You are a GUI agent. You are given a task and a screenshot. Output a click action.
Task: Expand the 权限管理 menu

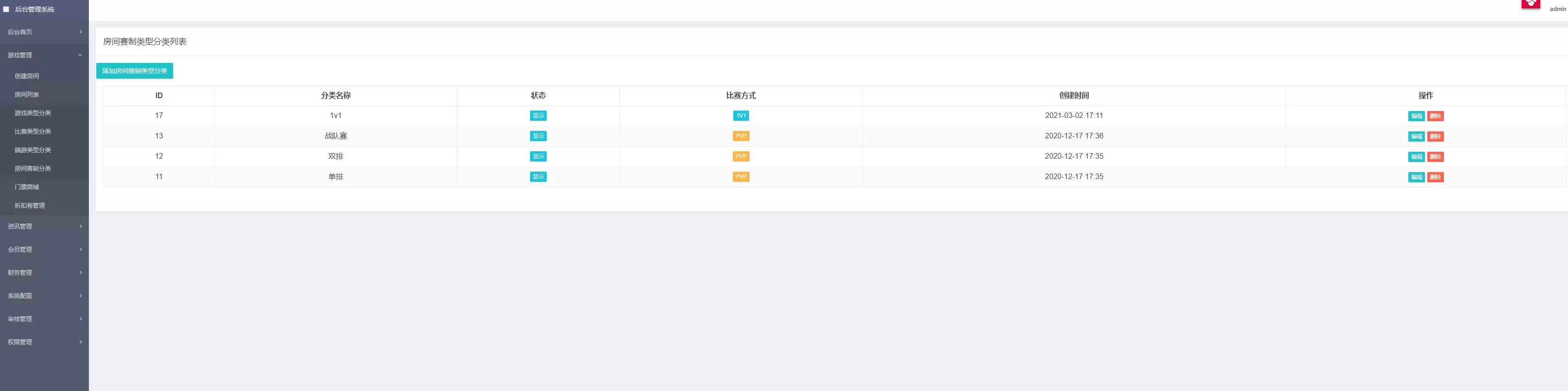coord(44,342)
